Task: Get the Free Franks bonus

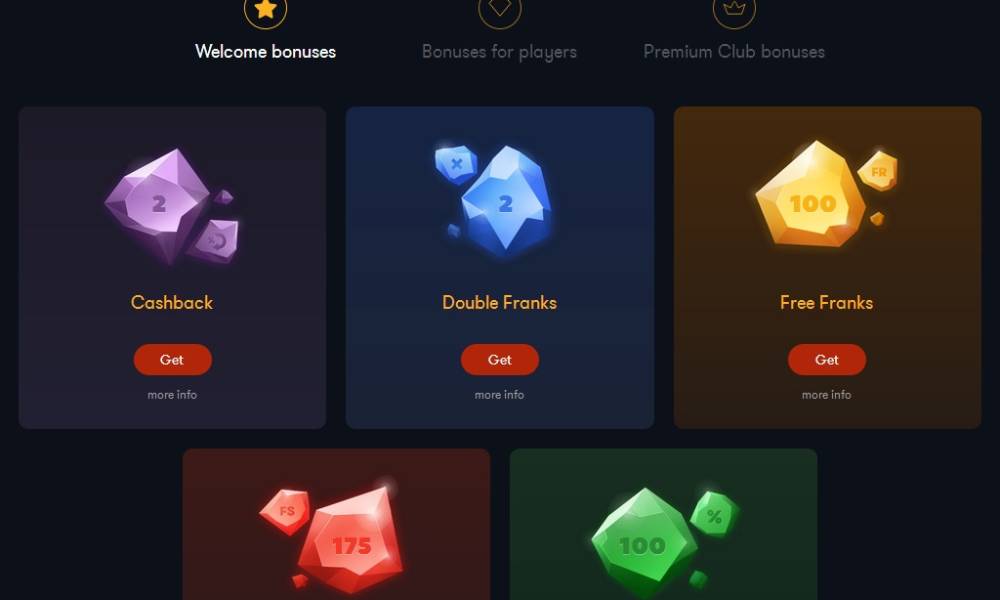Action: click(x=827, y=360)
